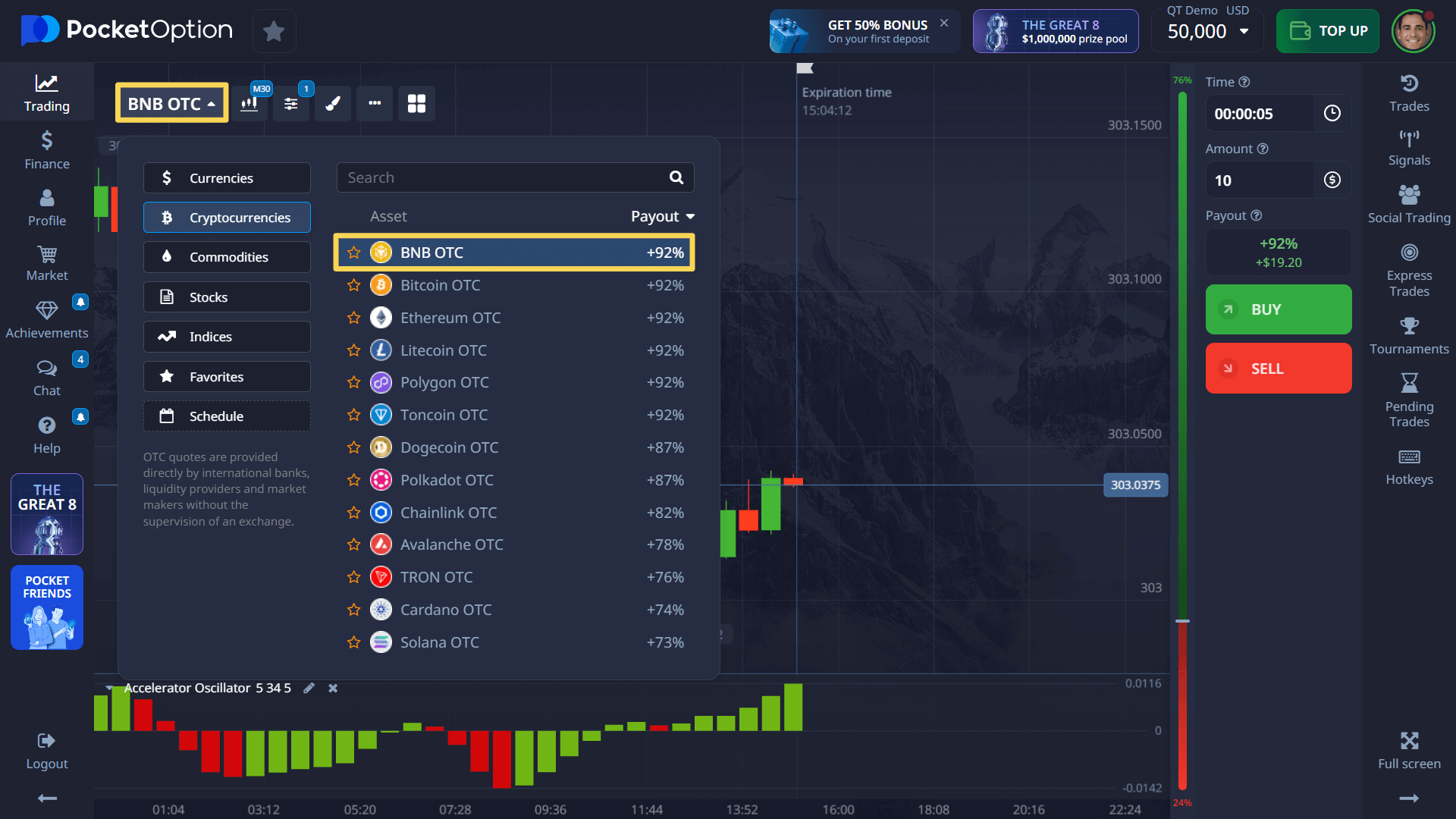Switch to the Commodities category
This screenshot has height=819, width=1456.
[x=227, y=257]
